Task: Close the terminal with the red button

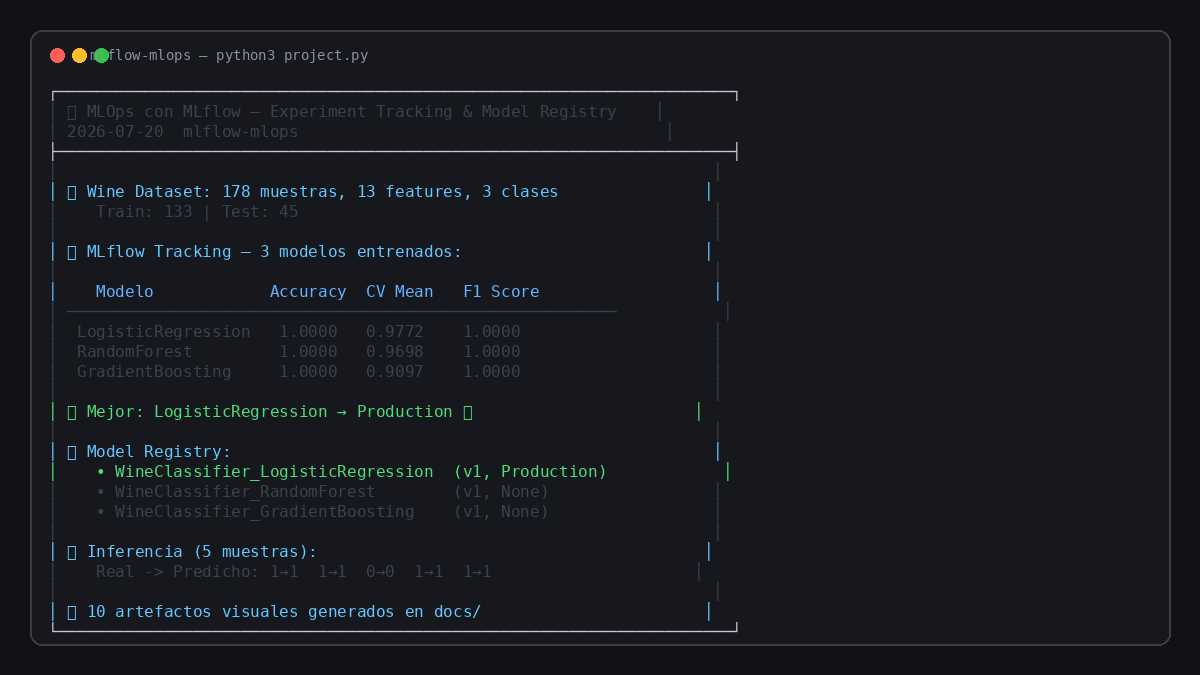Action: [57, 55]
